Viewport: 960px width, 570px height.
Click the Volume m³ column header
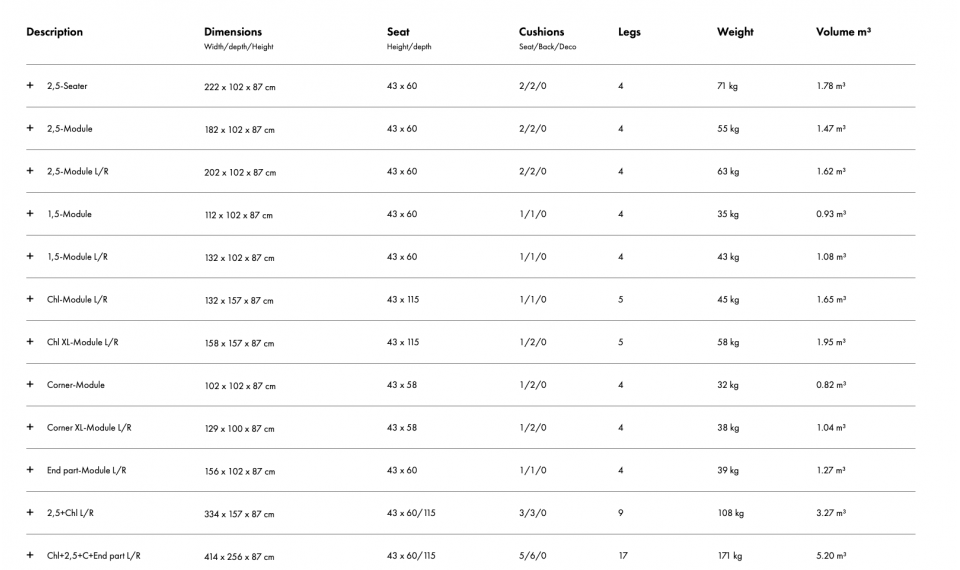click(x=843, y=32)
